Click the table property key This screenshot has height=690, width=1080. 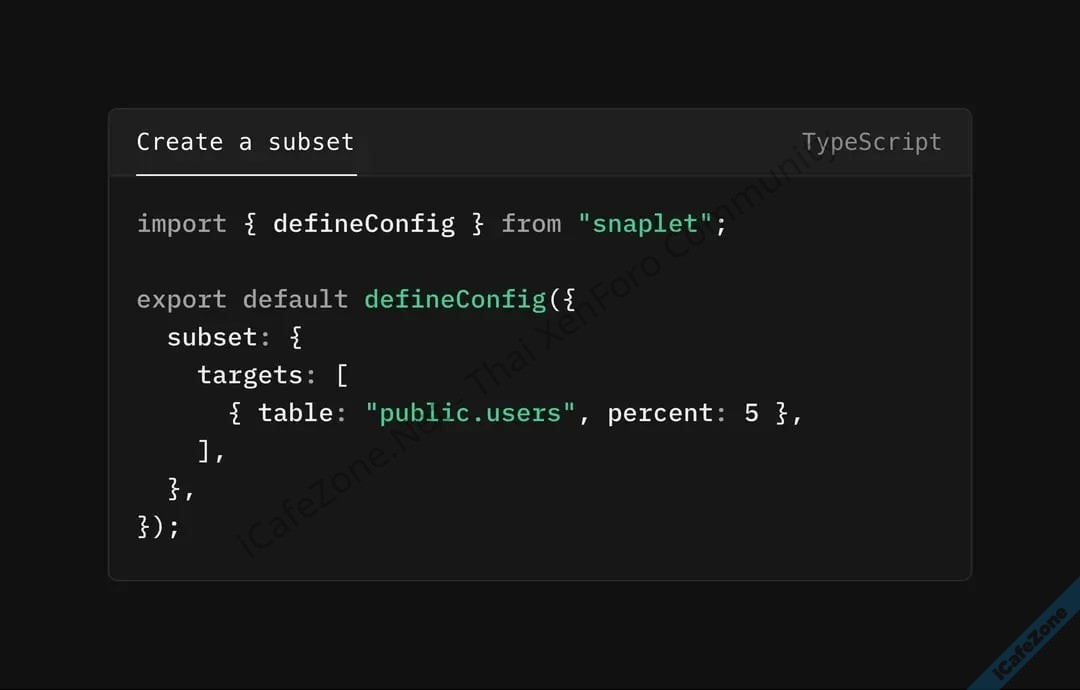[x=295, y=413]
